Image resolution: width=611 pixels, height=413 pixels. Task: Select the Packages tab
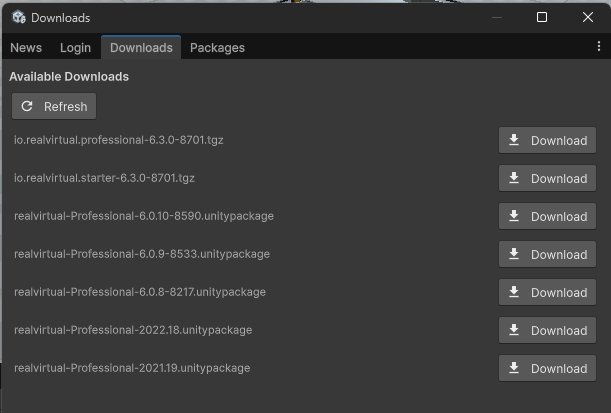tap(217, 47)
